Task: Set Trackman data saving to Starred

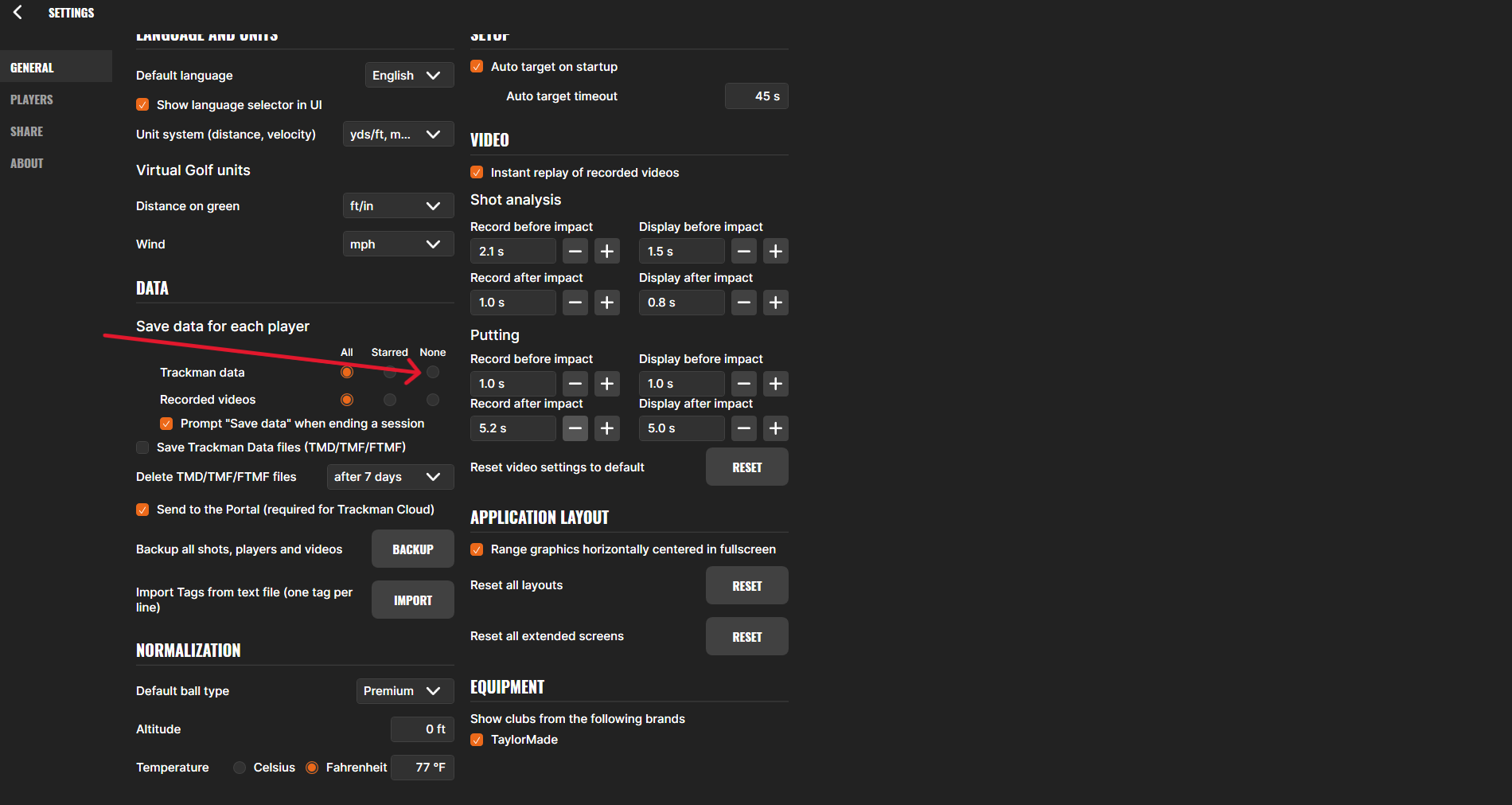Action: 390,372
